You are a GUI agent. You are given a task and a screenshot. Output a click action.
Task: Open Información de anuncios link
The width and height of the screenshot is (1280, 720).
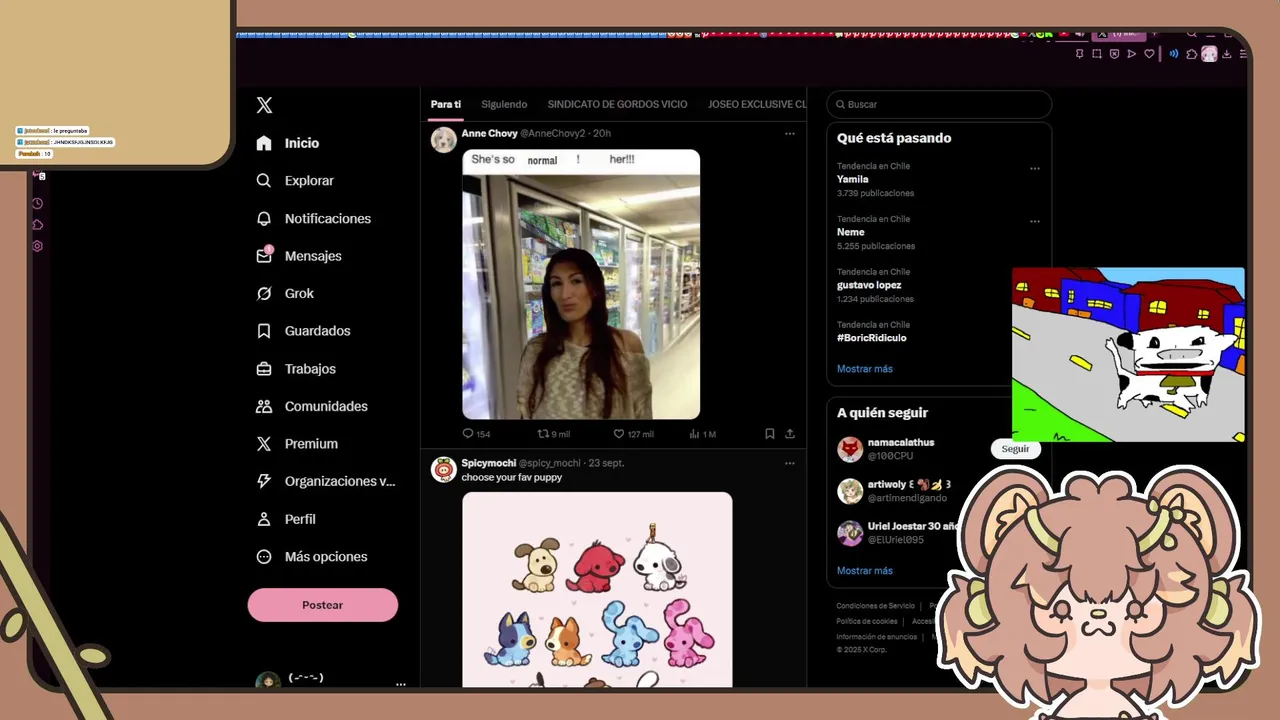click(877, 637)
